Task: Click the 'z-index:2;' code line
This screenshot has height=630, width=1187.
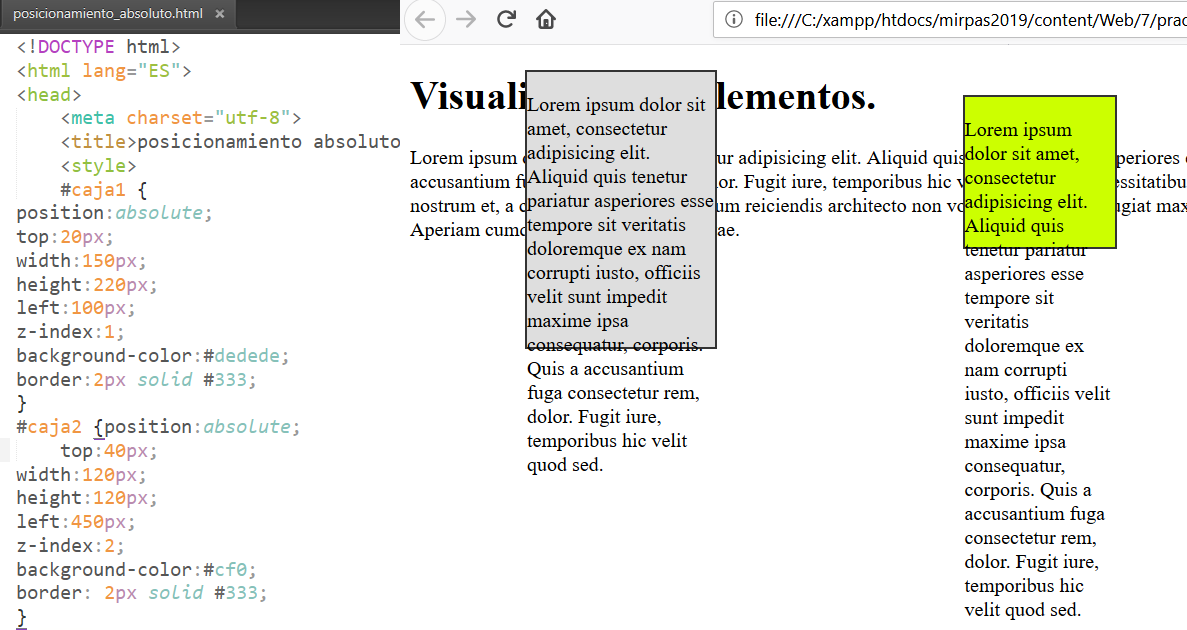Action: click(x=71, y=545)
